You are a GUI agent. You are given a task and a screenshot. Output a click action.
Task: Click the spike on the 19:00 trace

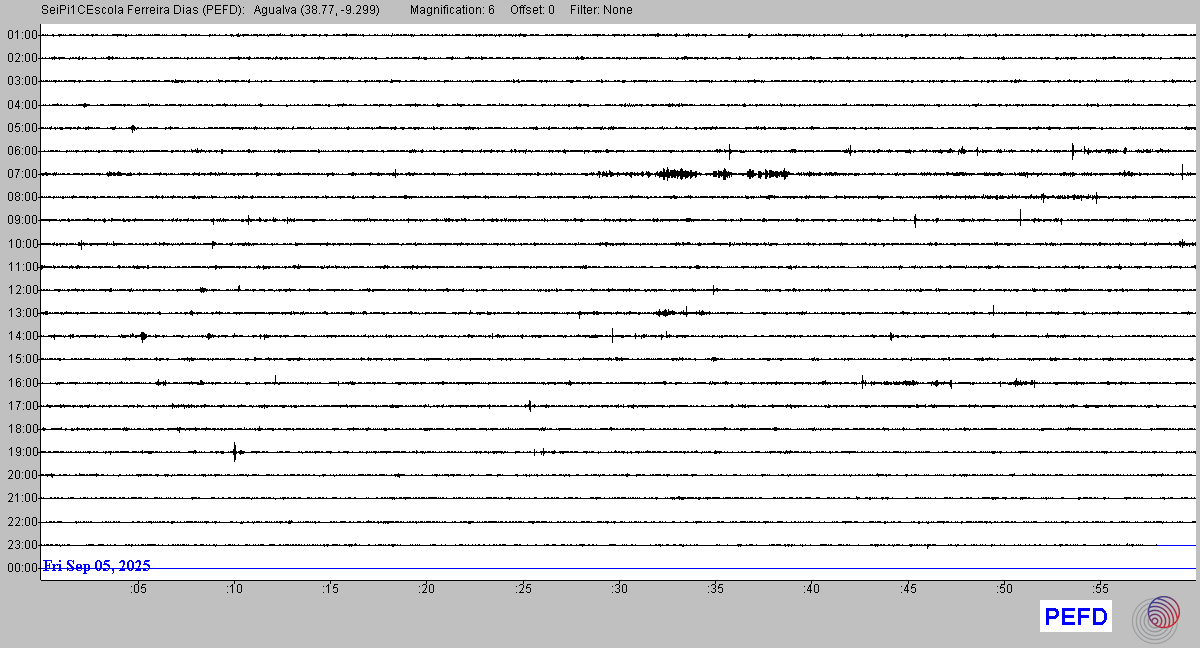pyautogui.click(x=234, y=452)
